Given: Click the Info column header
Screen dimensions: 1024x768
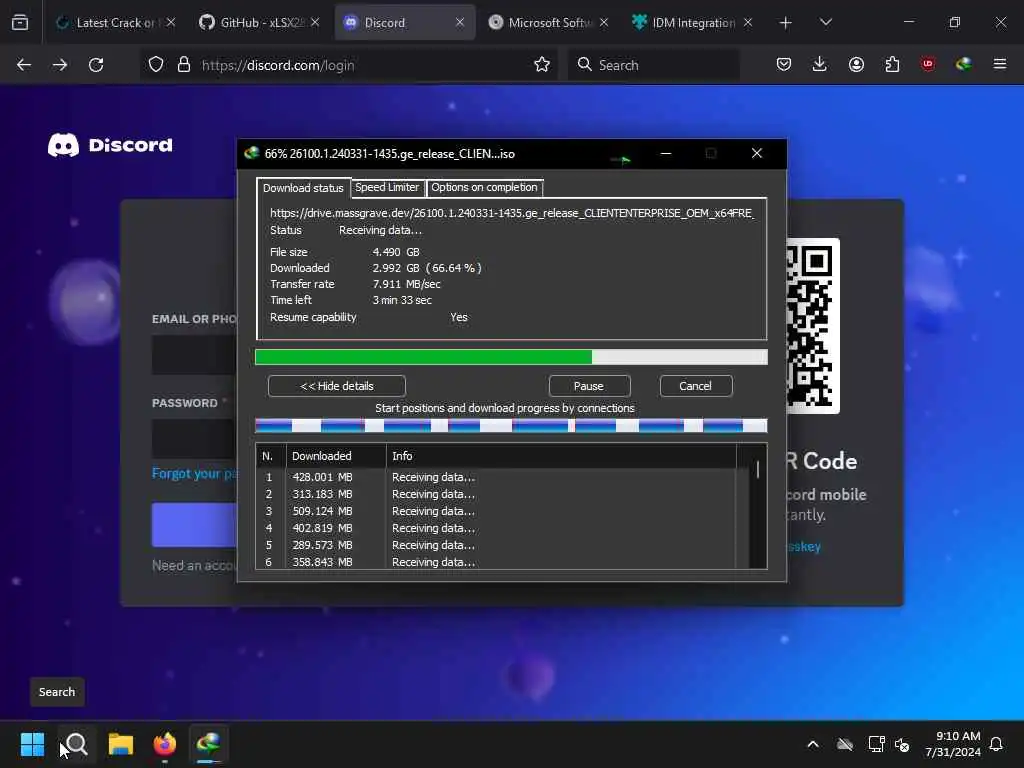Looking at the screenshot, I should [562, 456].
